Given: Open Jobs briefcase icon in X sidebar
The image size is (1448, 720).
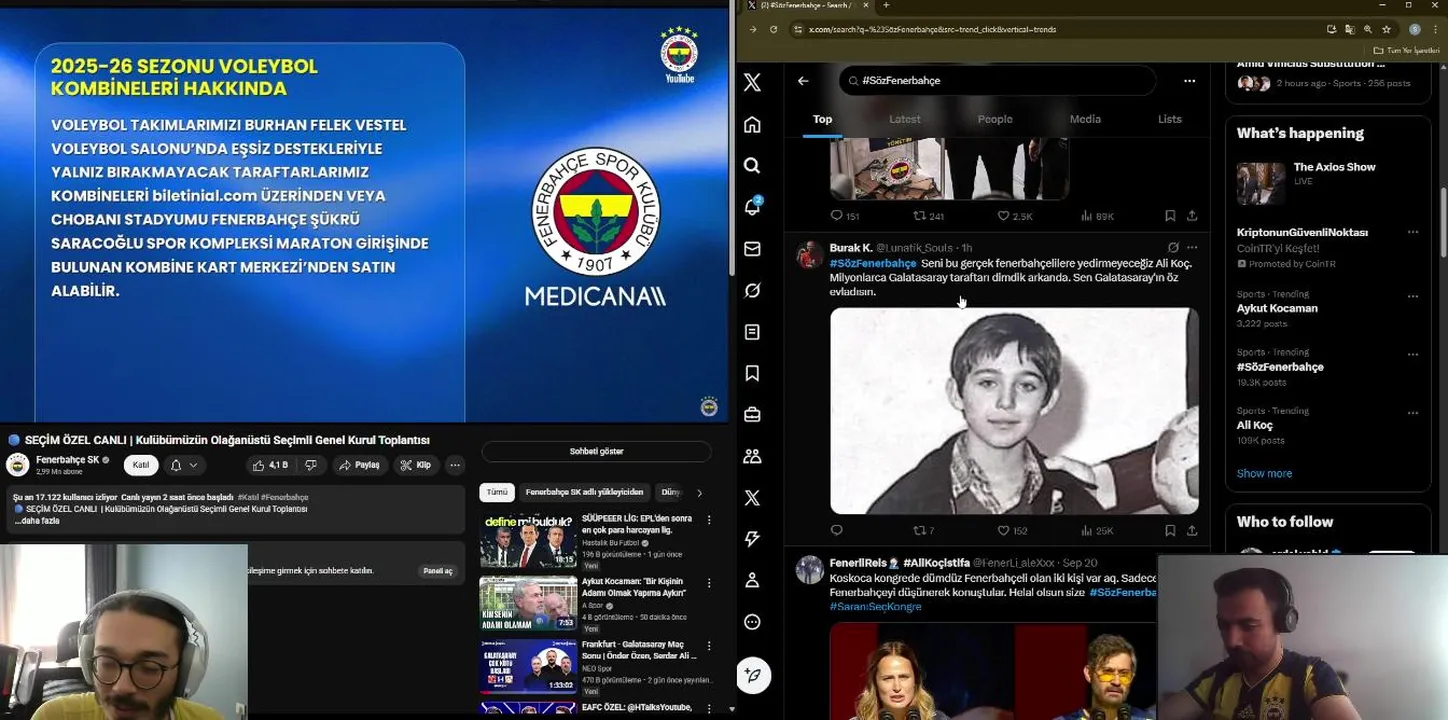Looking at the screenshot, I should point(752,414).
